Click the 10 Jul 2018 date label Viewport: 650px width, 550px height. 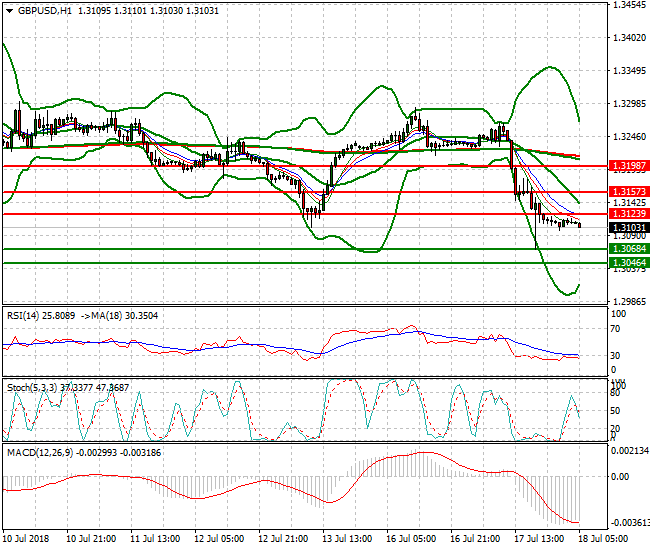coord(28,538)
